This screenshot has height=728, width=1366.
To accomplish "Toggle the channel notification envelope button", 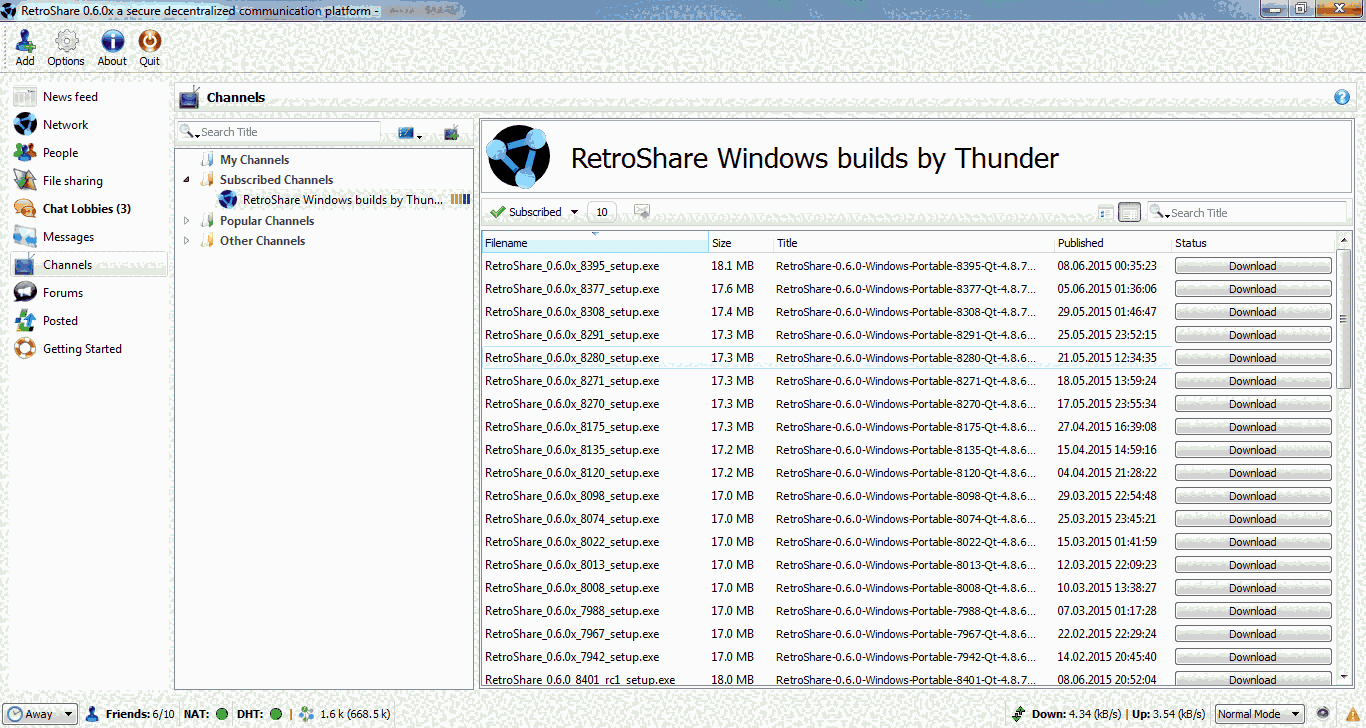I will point(642,211).
